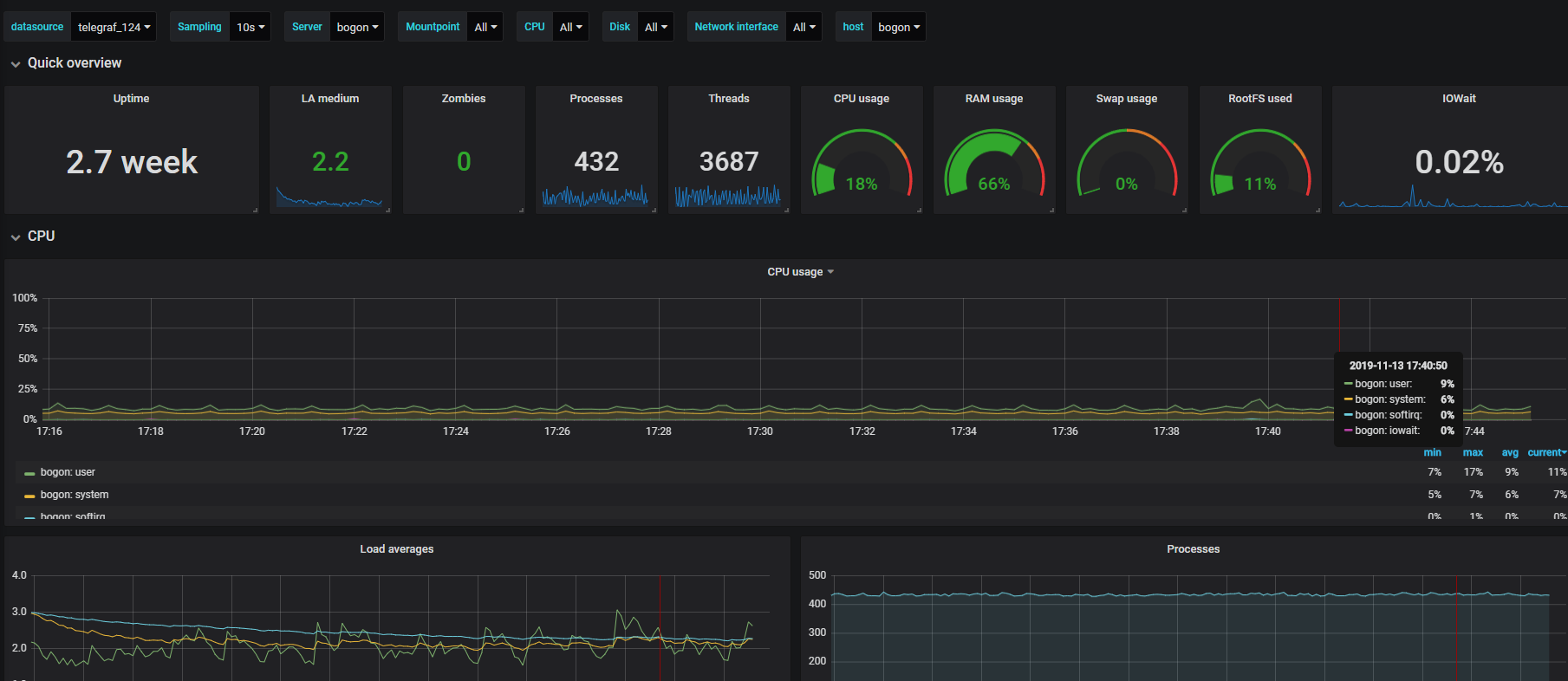Click the Threads panel title

pos(729,99)
